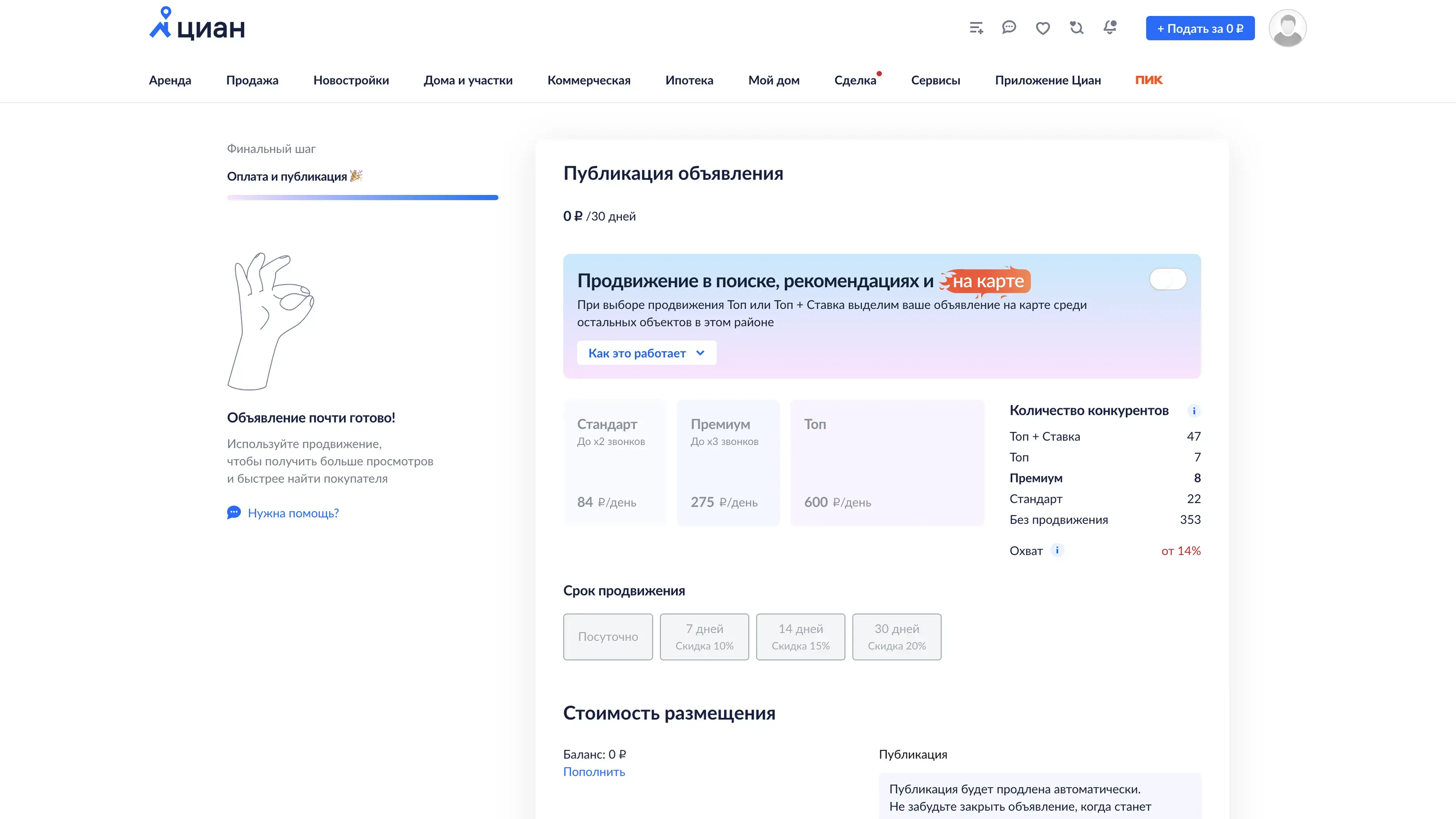The width and height of the screenshot is (1456, 819).
Task: Select the Посуточно promotion period
Action: pos(607,637)
